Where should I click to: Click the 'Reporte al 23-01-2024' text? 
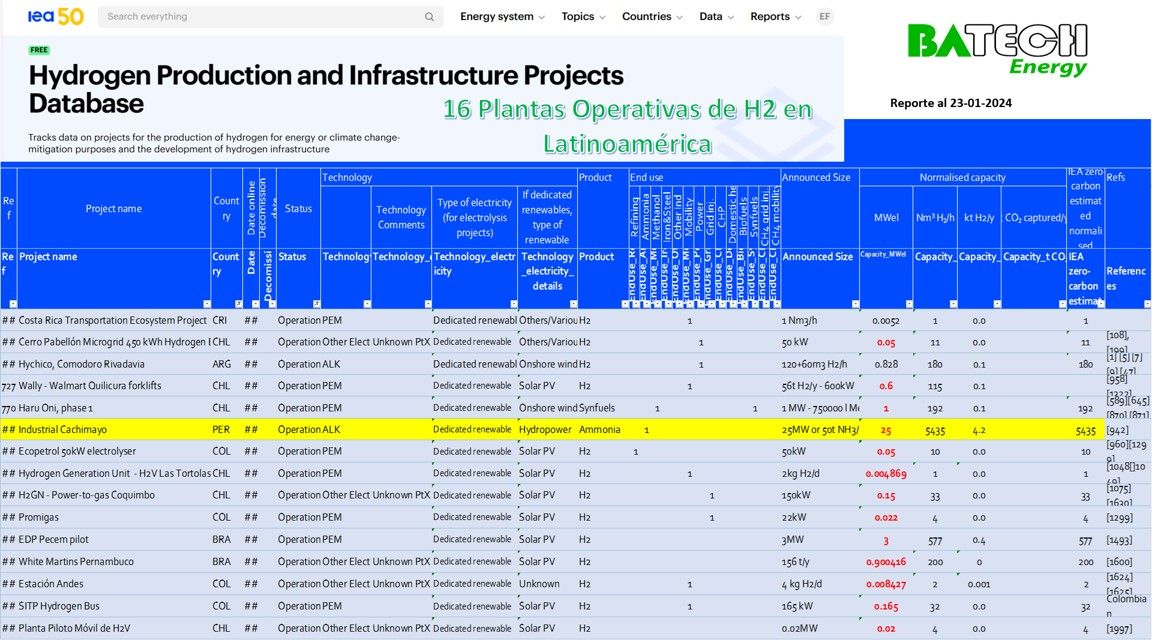951,103
